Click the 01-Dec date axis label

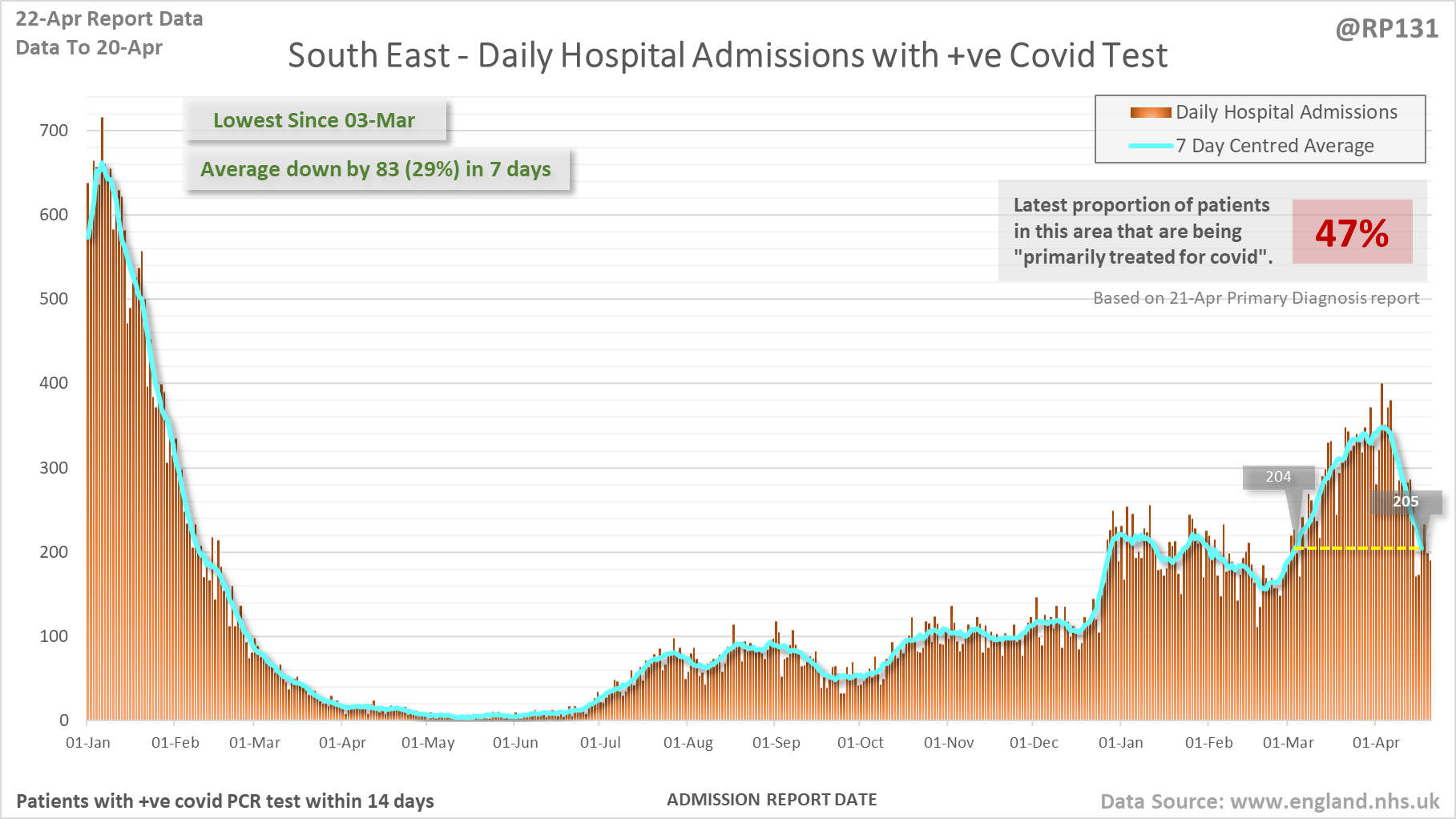(x=1034, y=743)
